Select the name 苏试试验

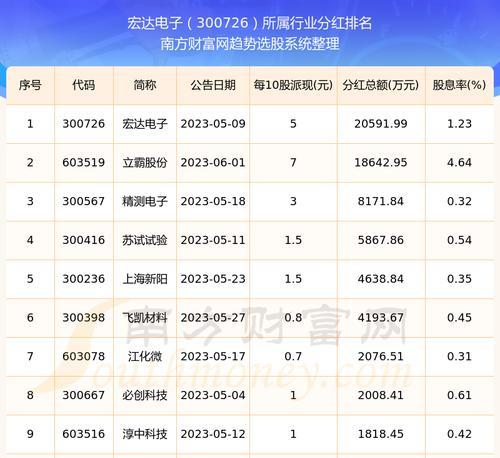pos(145,240)
